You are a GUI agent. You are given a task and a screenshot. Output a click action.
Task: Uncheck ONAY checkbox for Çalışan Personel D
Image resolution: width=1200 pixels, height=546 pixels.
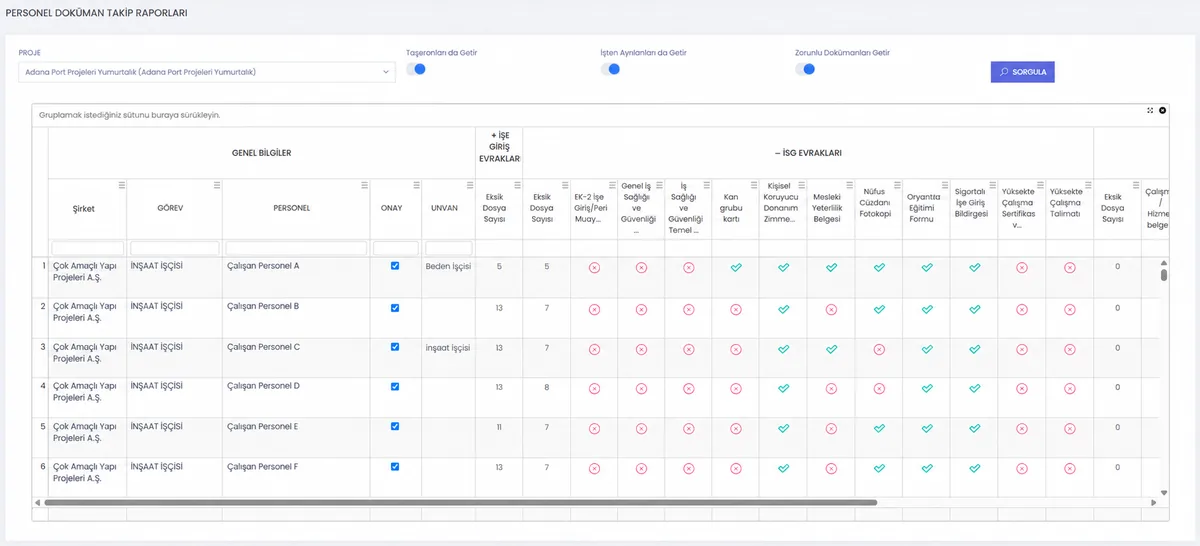[395, 386]
